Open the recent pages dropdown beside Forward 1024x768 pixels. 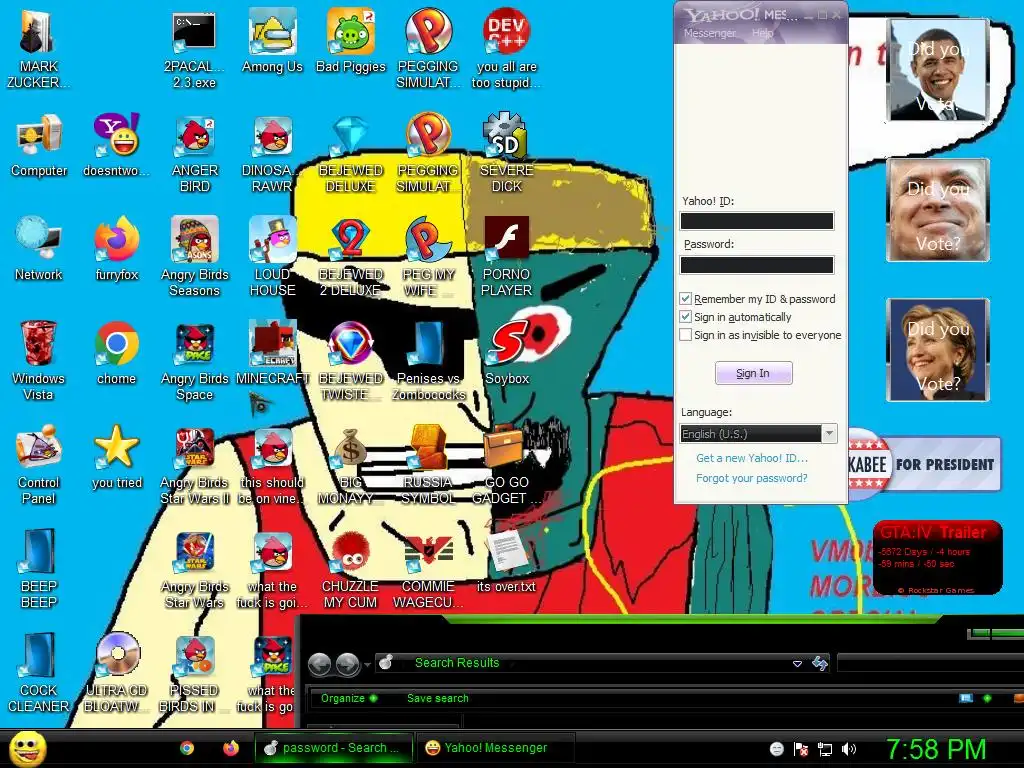click(368, 665)
